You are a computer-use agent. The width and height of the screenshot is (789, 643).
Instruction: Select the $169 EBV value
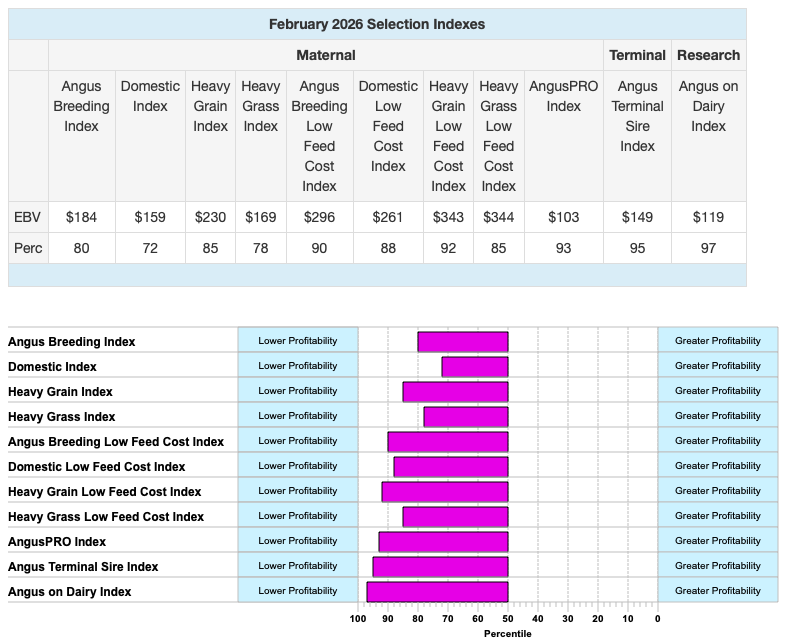pos(261,217)
